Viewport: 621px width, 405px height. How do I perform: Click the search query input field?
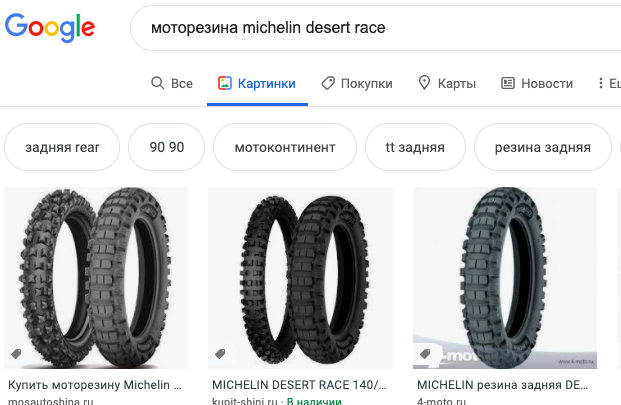click(380, 28)
